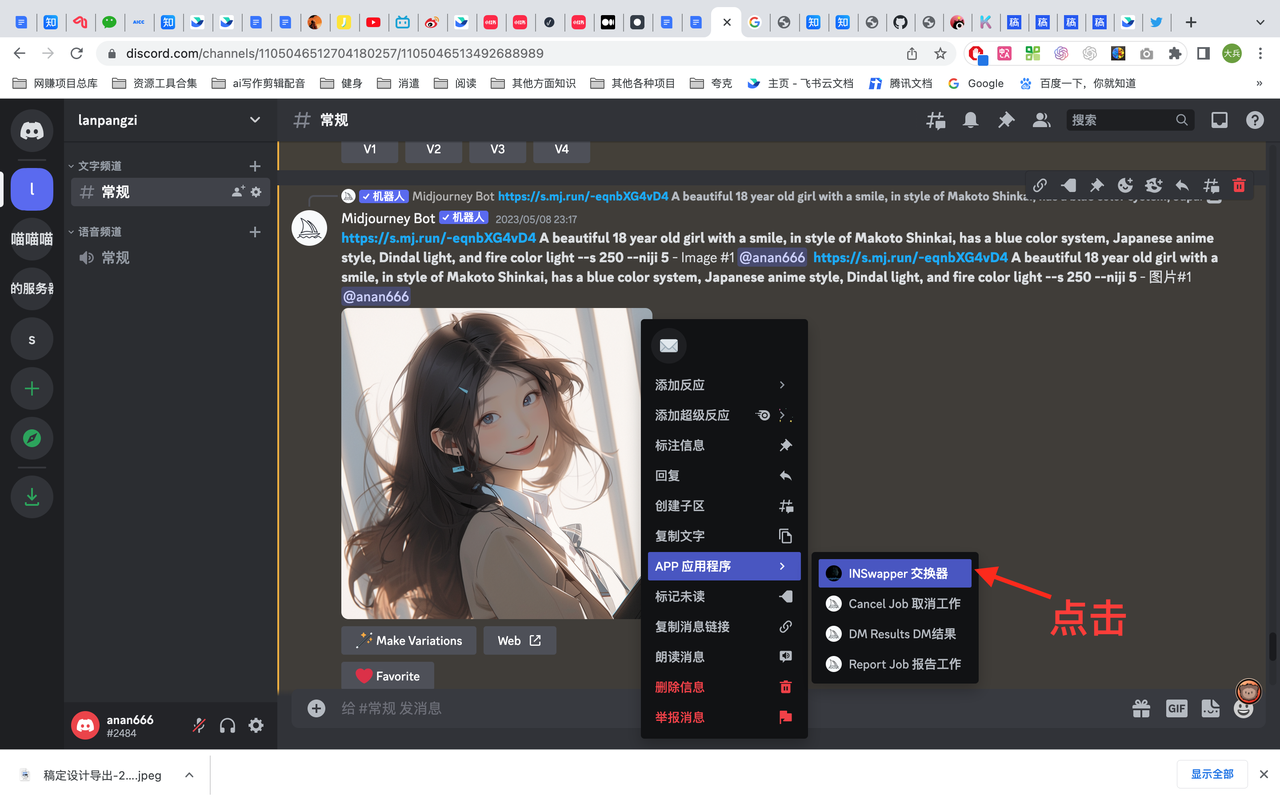Select 删除信息 in context menu

pos(724,687)
